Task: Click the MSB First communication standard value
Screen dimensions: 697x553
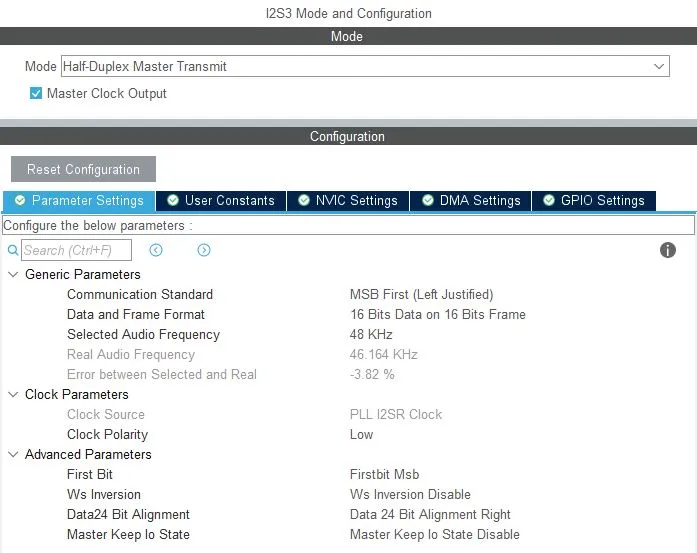Action: [421, 295]
